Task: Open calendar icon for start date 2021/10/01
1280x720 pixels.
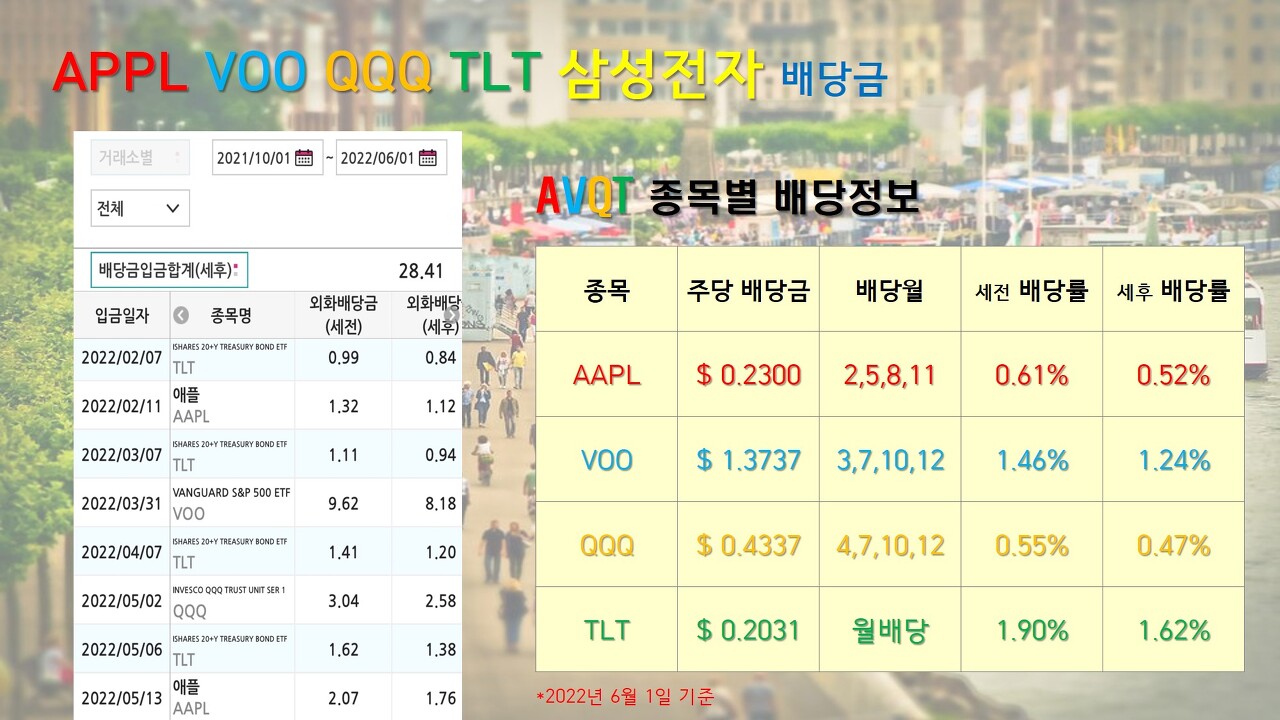Action: tap(304, 157)
